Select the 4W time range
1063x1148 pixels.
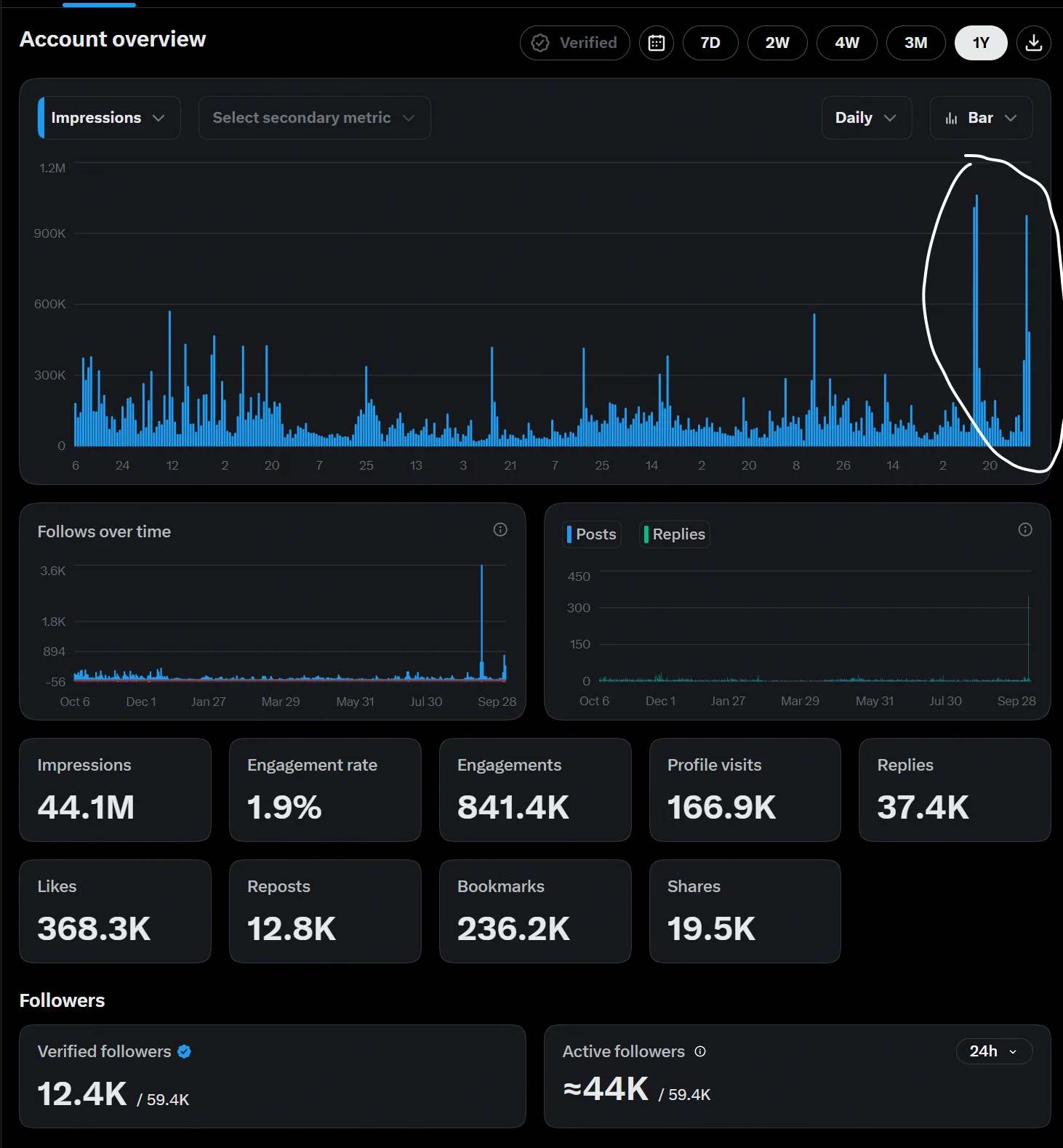[847, 43]
